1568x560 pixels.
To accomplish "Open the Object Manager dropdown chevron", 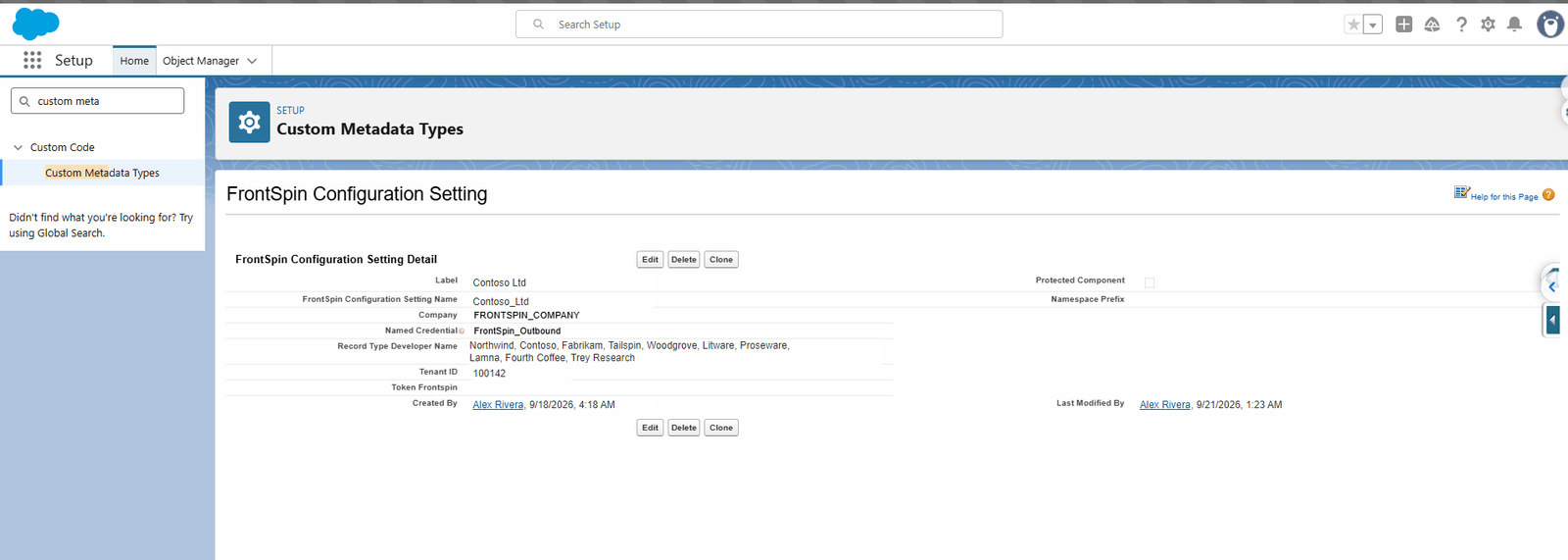I will point(252,61).
